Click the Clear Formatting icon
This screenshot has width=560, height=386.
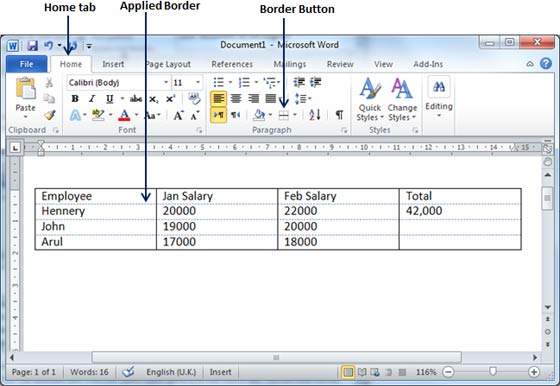coord(194,98)
